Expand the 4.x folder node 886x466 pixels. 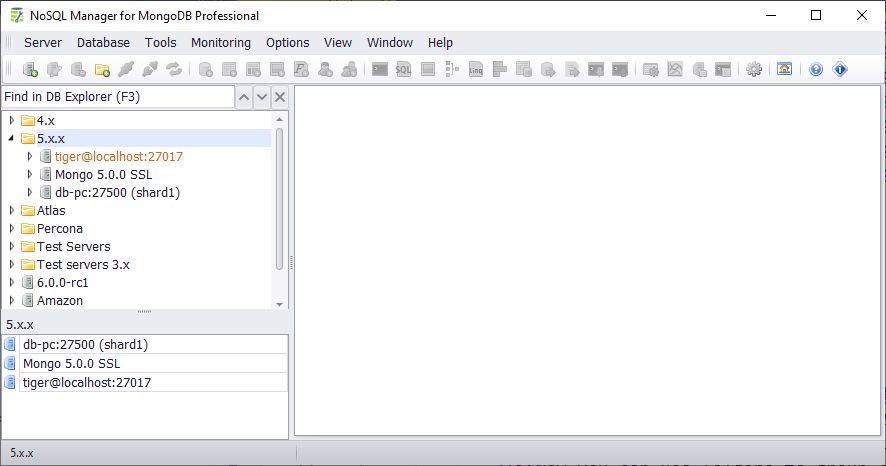(12, 121)
